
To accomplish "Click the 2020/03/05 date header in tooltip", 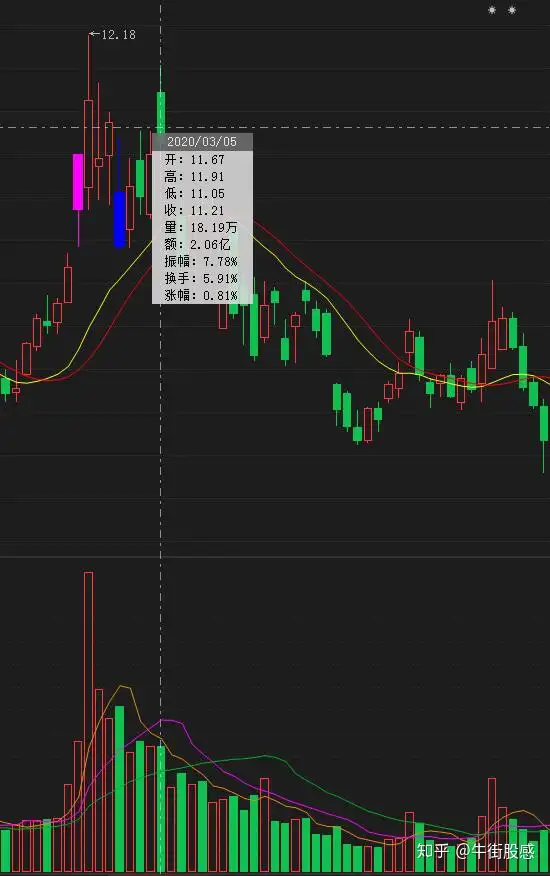I will tap(202, 142).
